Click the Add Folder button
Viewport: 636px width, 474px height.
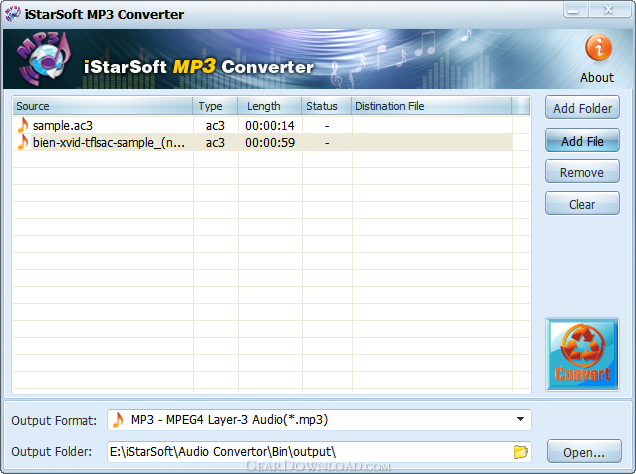(582, 108)
